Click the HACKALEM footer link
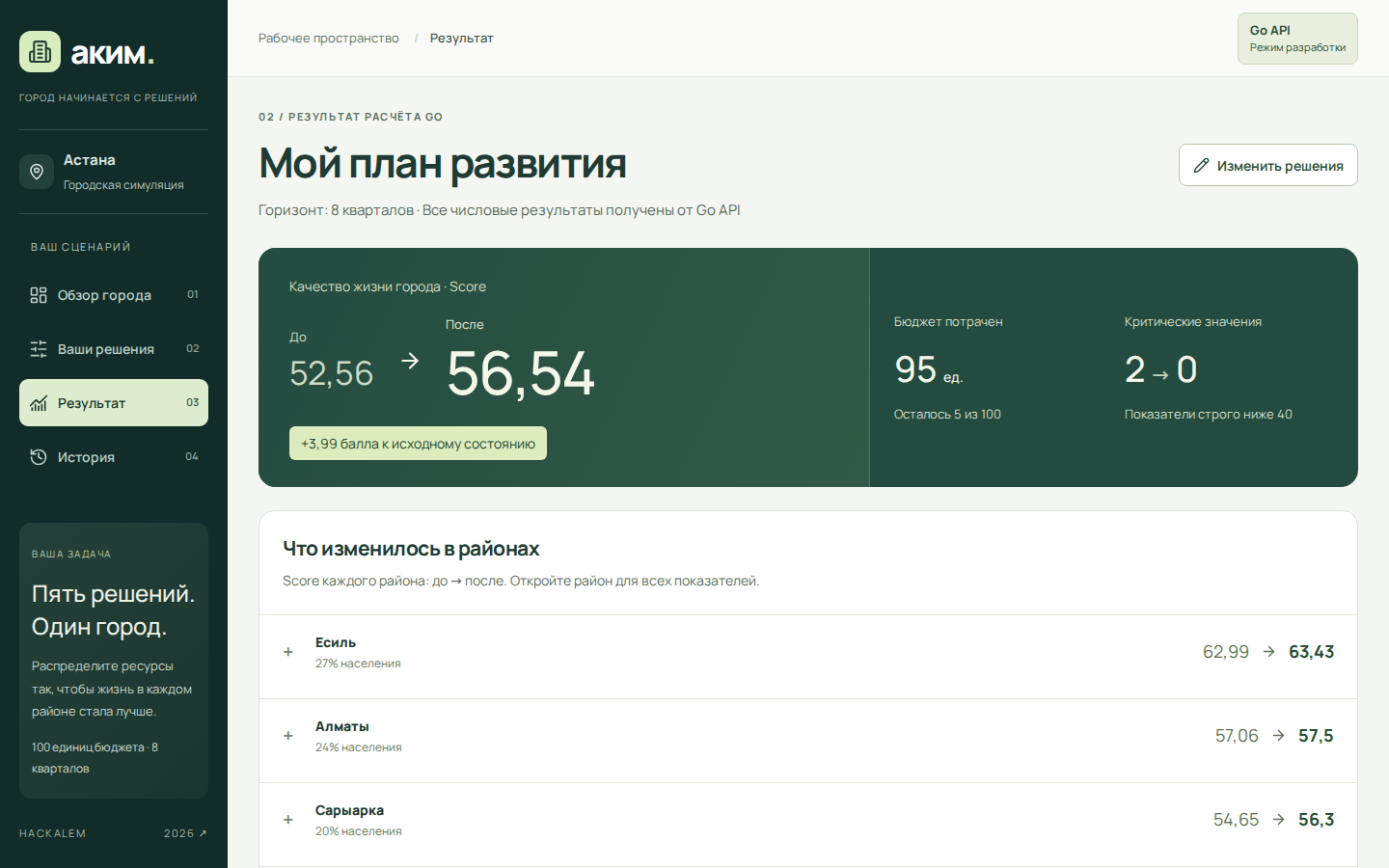 (x=52, y=833)
